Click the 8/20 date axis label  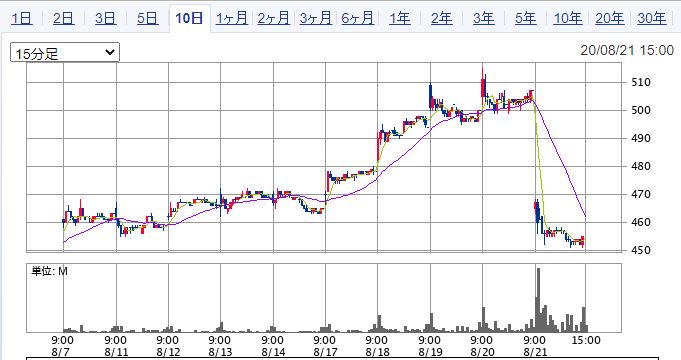[x=482, y=352]
